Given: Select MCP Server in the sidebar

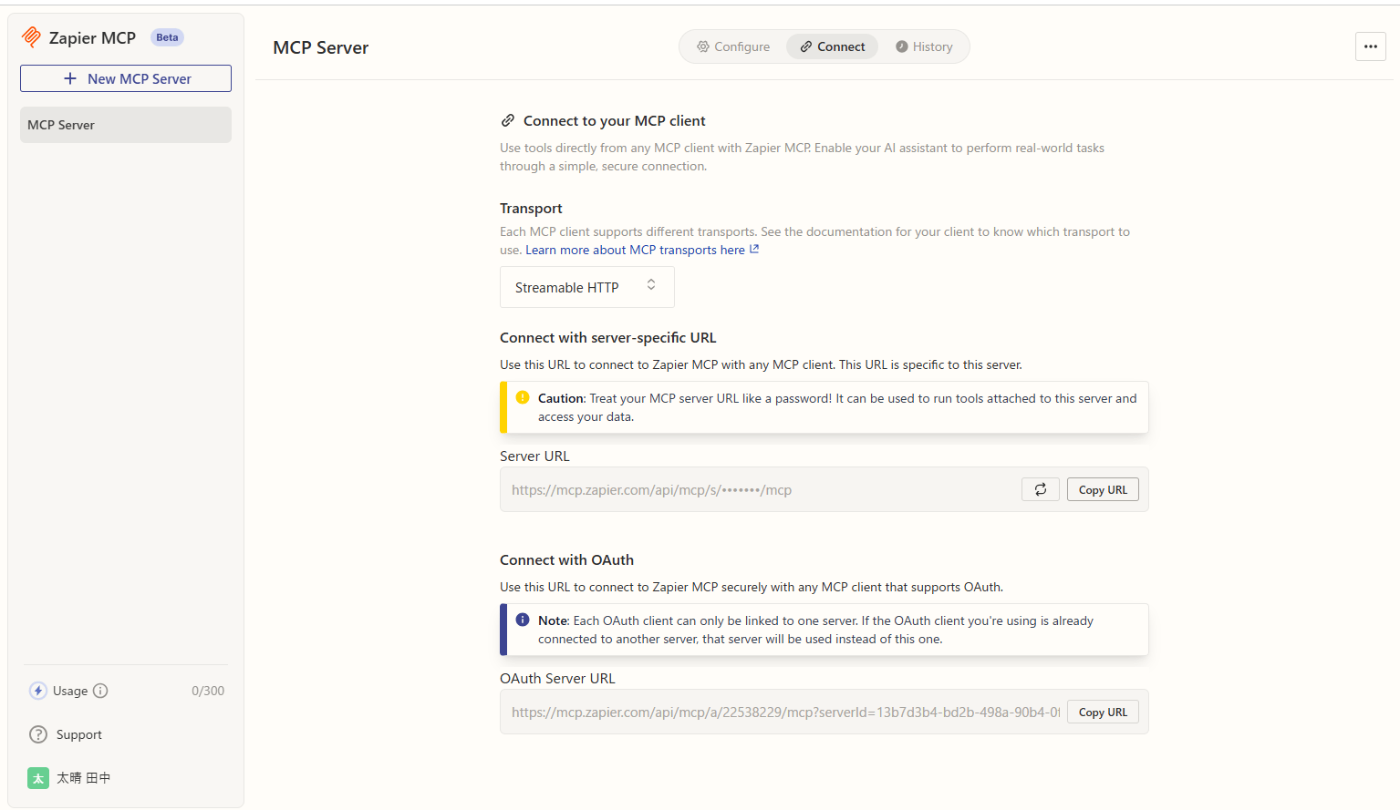Looking at the screenshot, I should pos(126,125).
